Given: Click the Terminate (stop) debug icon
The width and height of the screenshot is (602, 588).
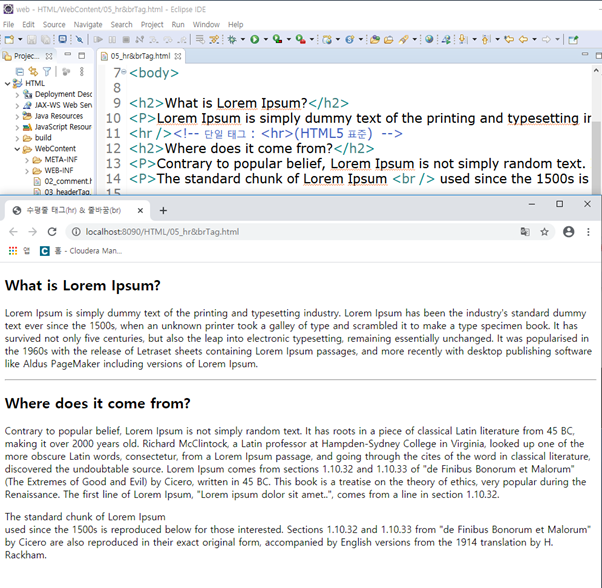Looking at the screenshot, I should [x=126, y=40].
